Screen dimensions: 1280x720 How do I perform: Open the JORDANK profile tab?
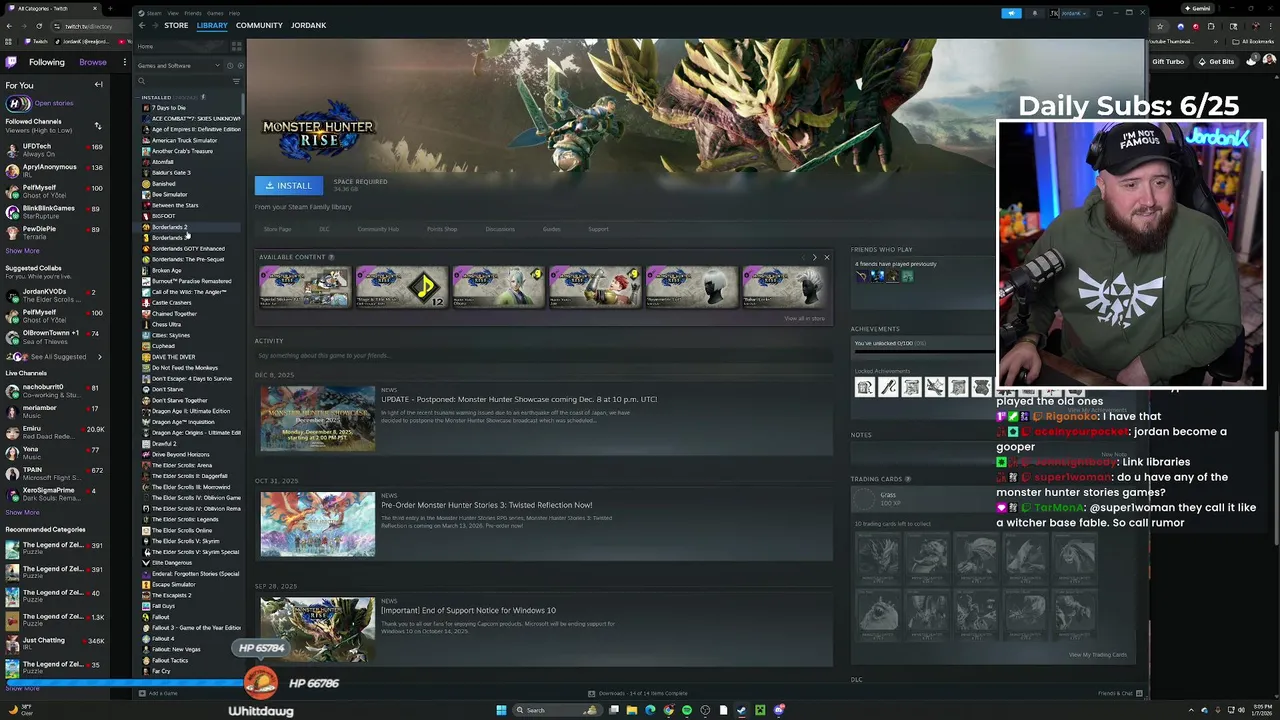point(308,25)
